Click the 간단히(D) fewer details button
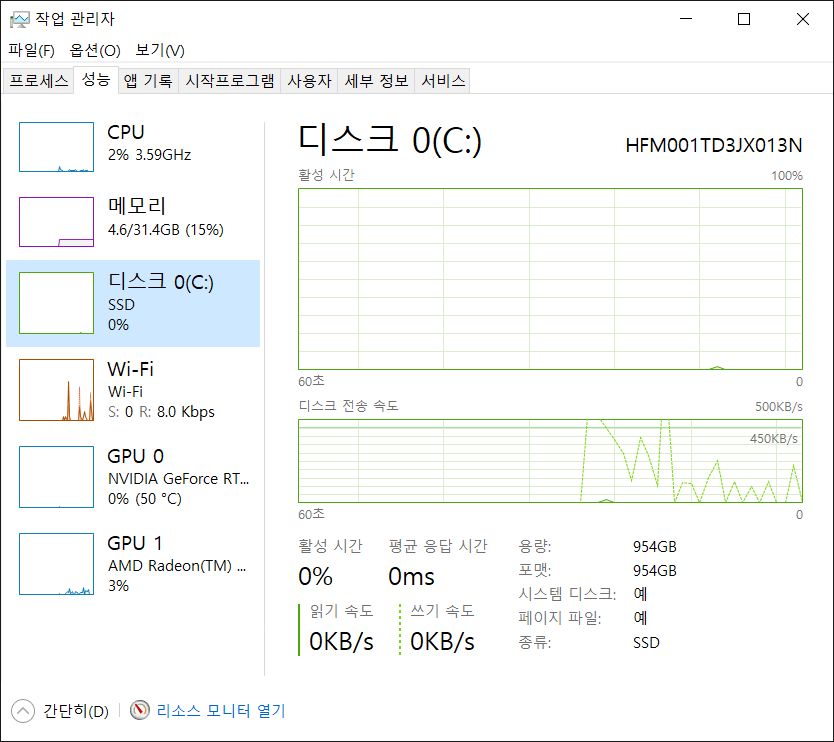The height and width of the screenshot is (742, 834). pyautogui.click(x=75, y=711)
